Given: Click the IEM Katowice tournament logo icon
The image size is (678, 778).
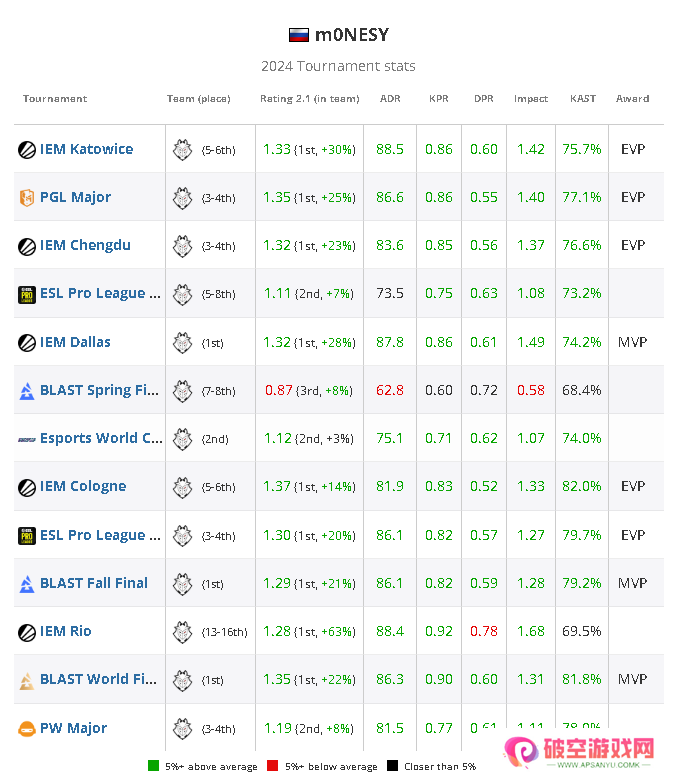Looking at the screenshot, I should pos(27,150).
